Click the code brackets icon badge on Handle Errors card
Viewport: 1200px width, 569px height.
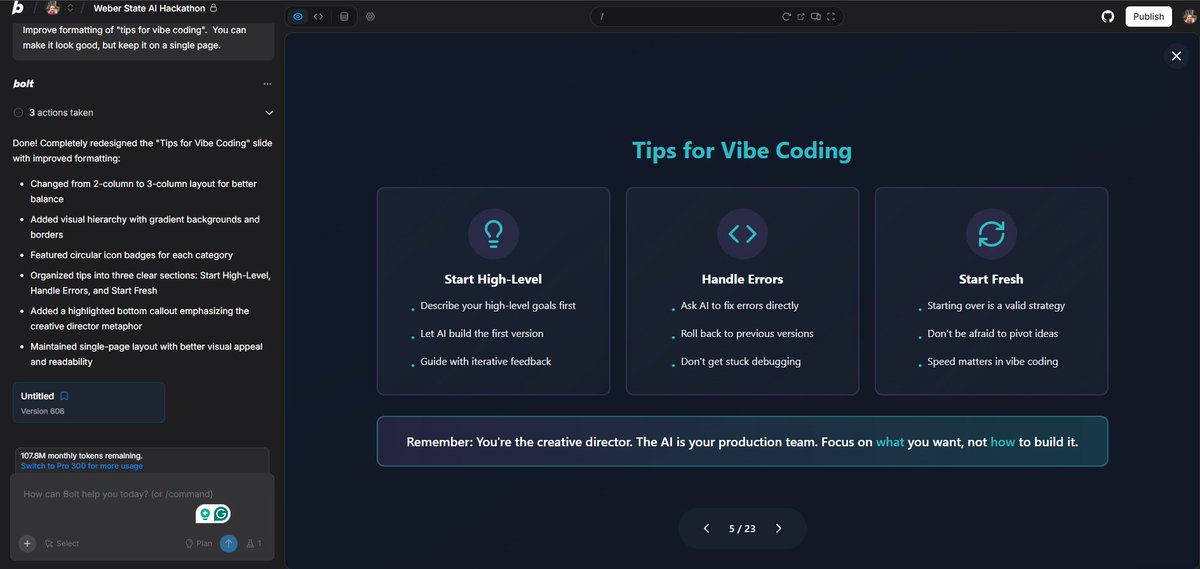click(742, 234)
